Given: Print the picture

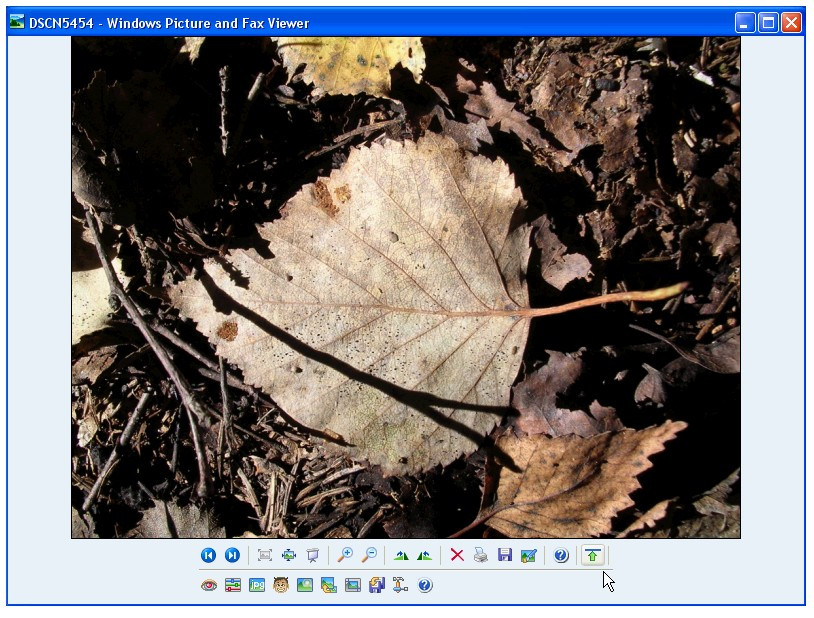Looking at the screenshot, I should [481, 555].
